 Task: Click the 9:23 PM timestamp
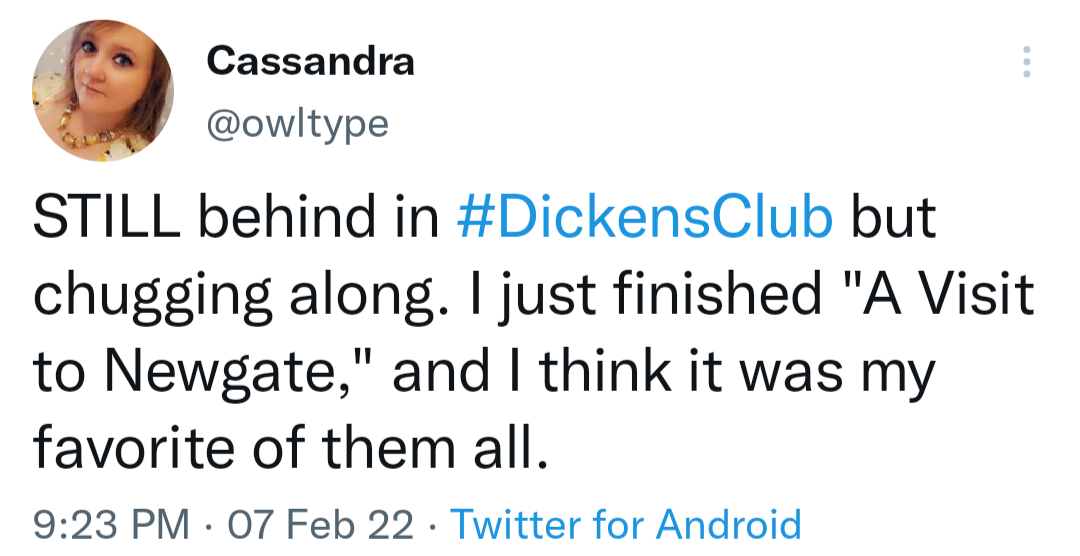click(x=111, y=524)
